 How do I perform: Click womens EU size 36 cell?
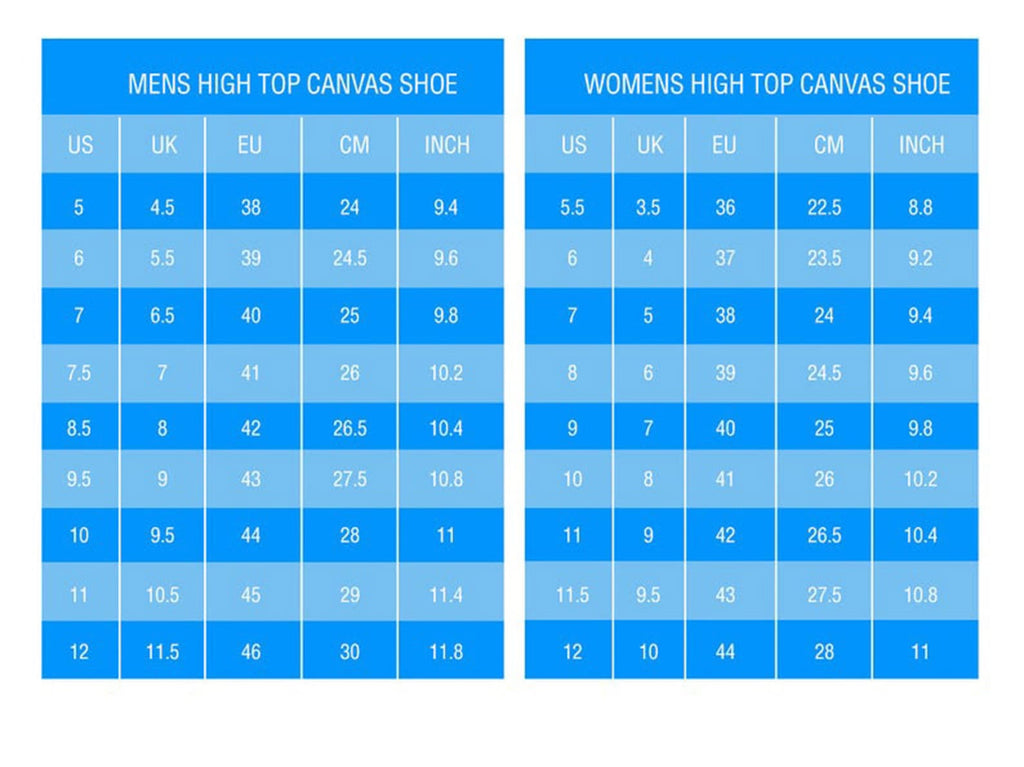coord(725,208)
